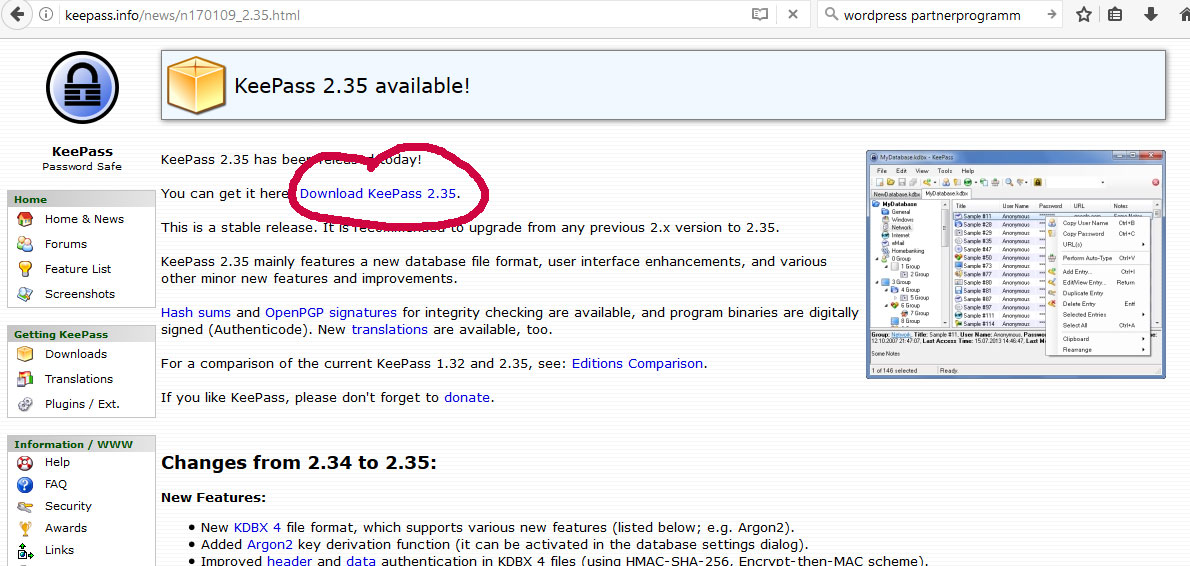
Task: Click the Translations icon in sidebar
Action: coord(25,379)
